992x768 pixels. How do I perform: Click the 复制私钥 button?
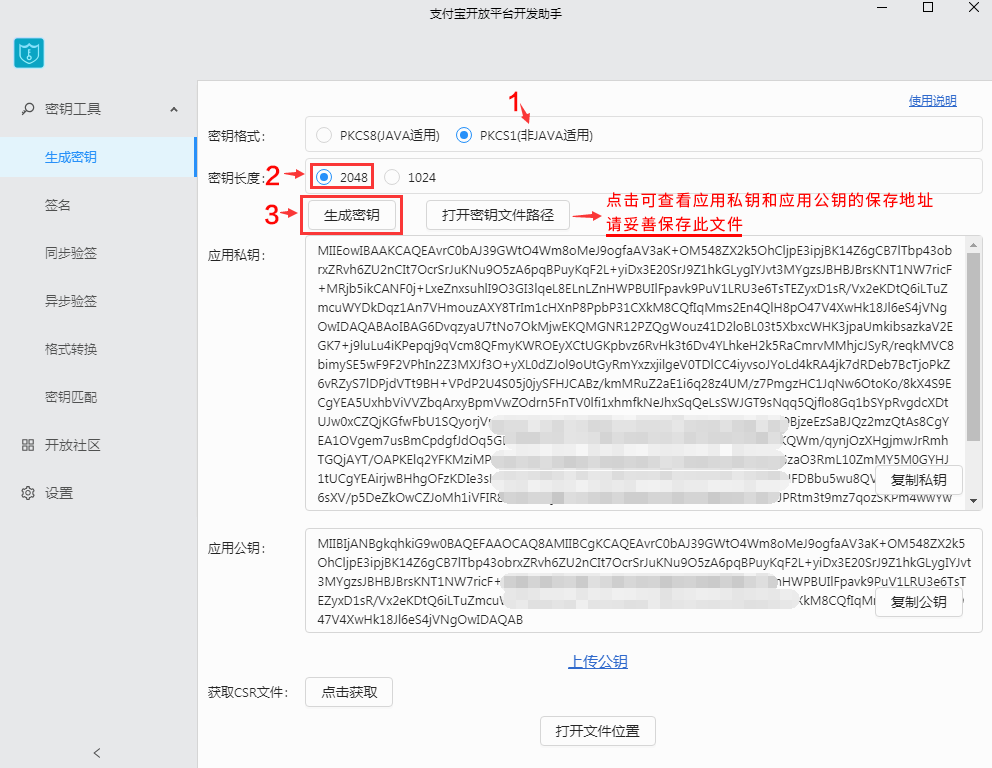919,480
